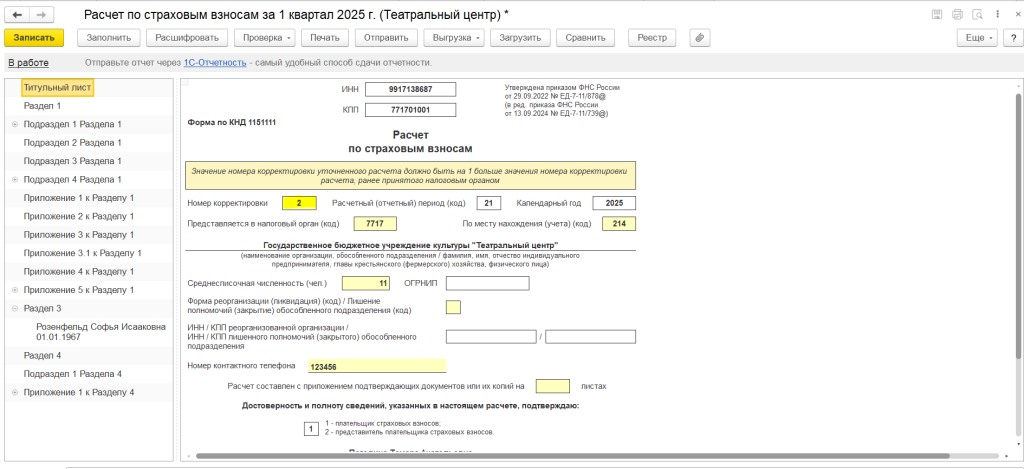This screenshot has height=469, width=1024.
Task: Collapse the Раздел 3 tree node
Action: tap(14, 308)
